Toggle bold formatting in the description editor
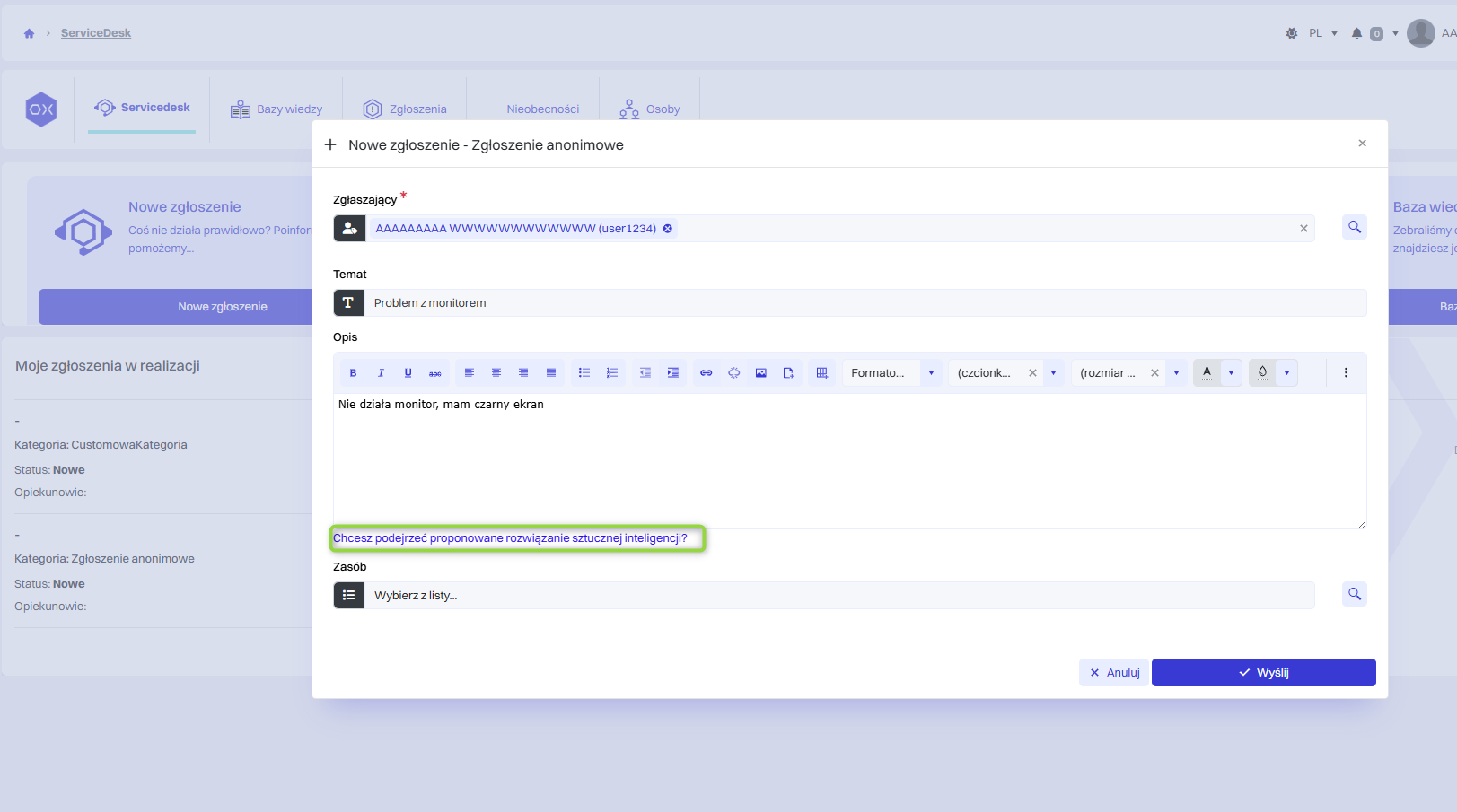Screen dimensions: 1457x812 353,373
